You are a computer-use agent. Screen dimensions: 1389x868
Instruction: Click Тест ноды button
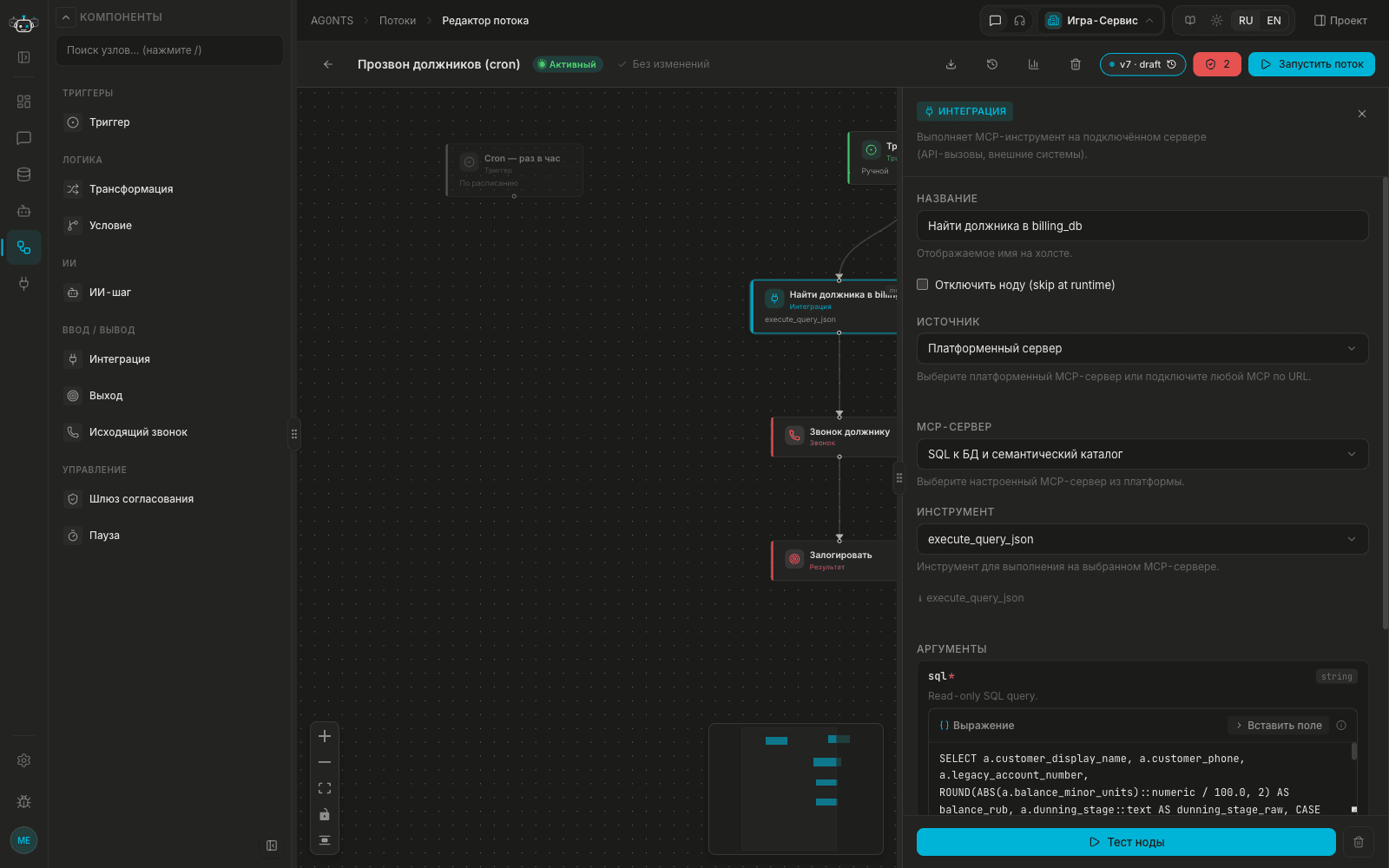click(1126, 842)
